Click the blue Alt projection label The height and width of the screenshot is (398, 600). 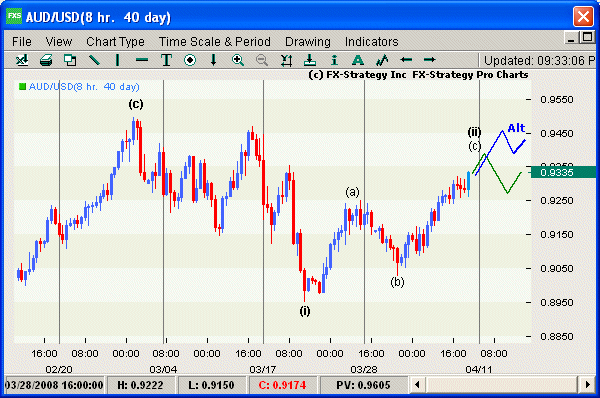pos(517,128)
